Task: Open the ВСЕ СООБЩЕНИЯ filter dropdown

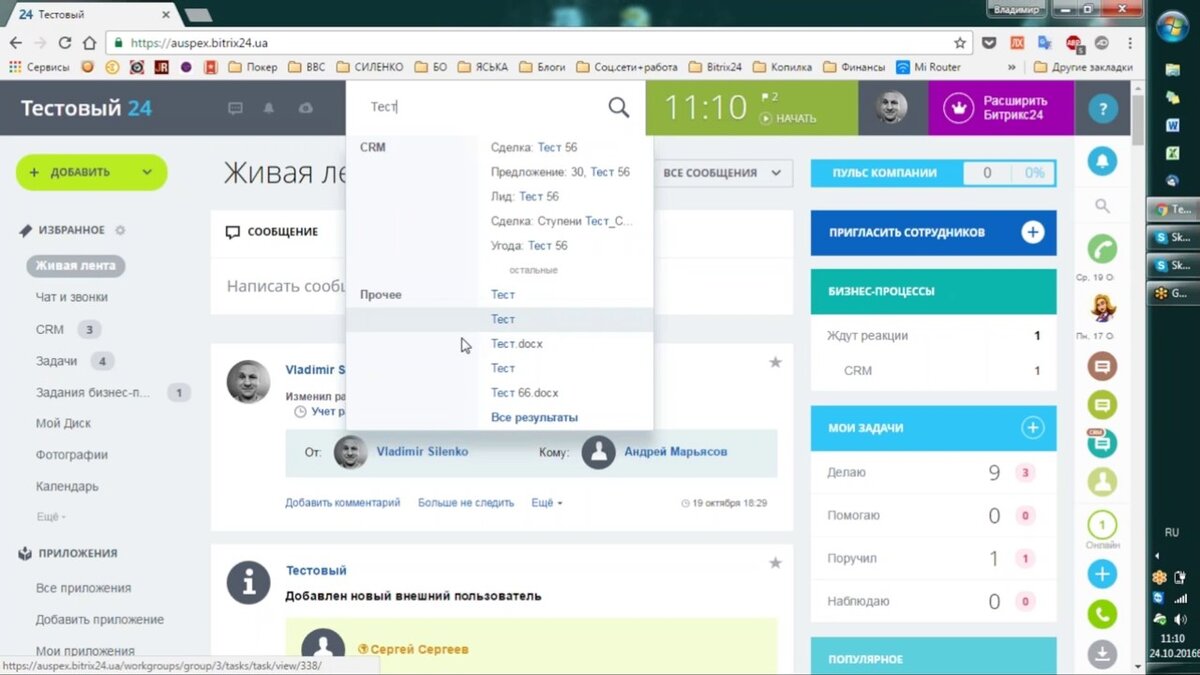Action: click(x=723, y=172)
